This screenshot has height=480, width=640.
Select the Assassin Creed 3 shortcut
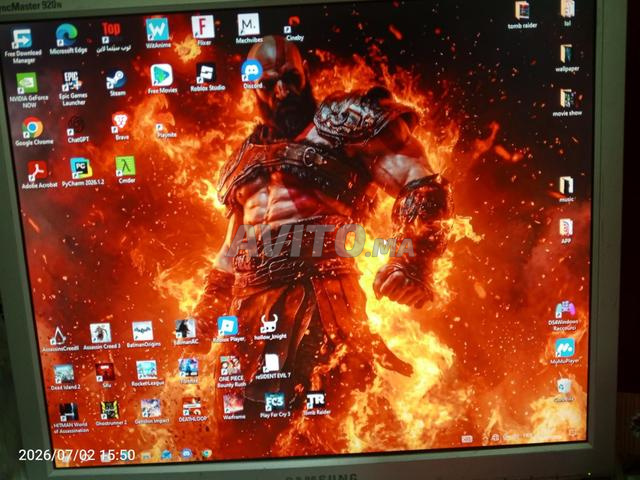100,333
